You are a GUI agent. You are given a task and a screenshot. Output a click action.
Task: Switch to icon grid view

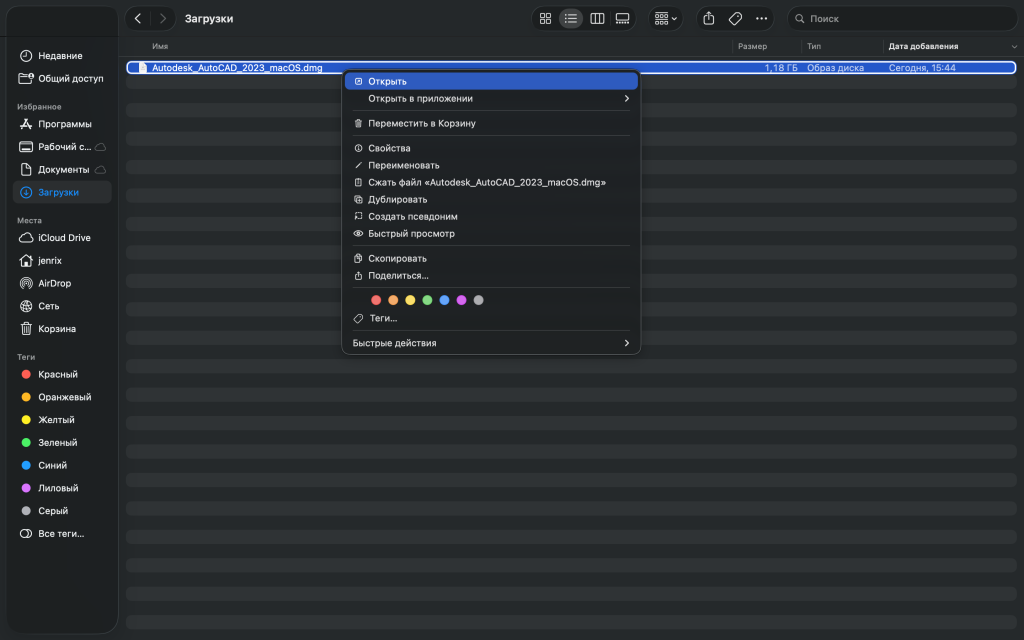pos(545,18)
